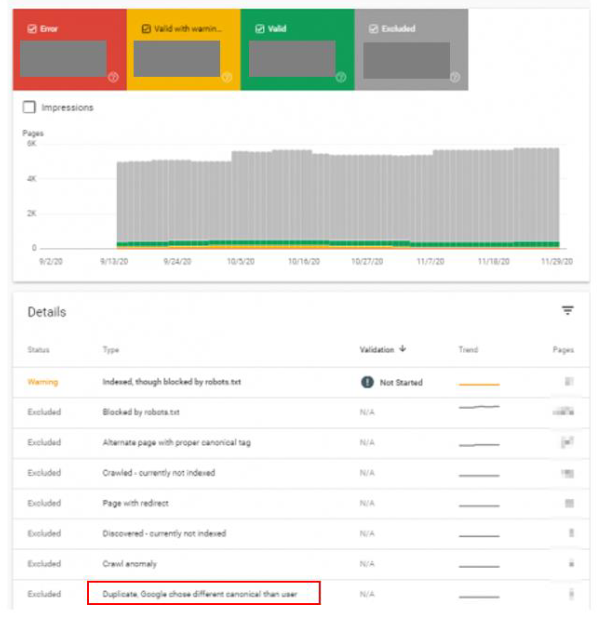Click the Validation column sort arrow
Image resolution: width=609 pixels, height=633 pixels.
pos(403,350)
